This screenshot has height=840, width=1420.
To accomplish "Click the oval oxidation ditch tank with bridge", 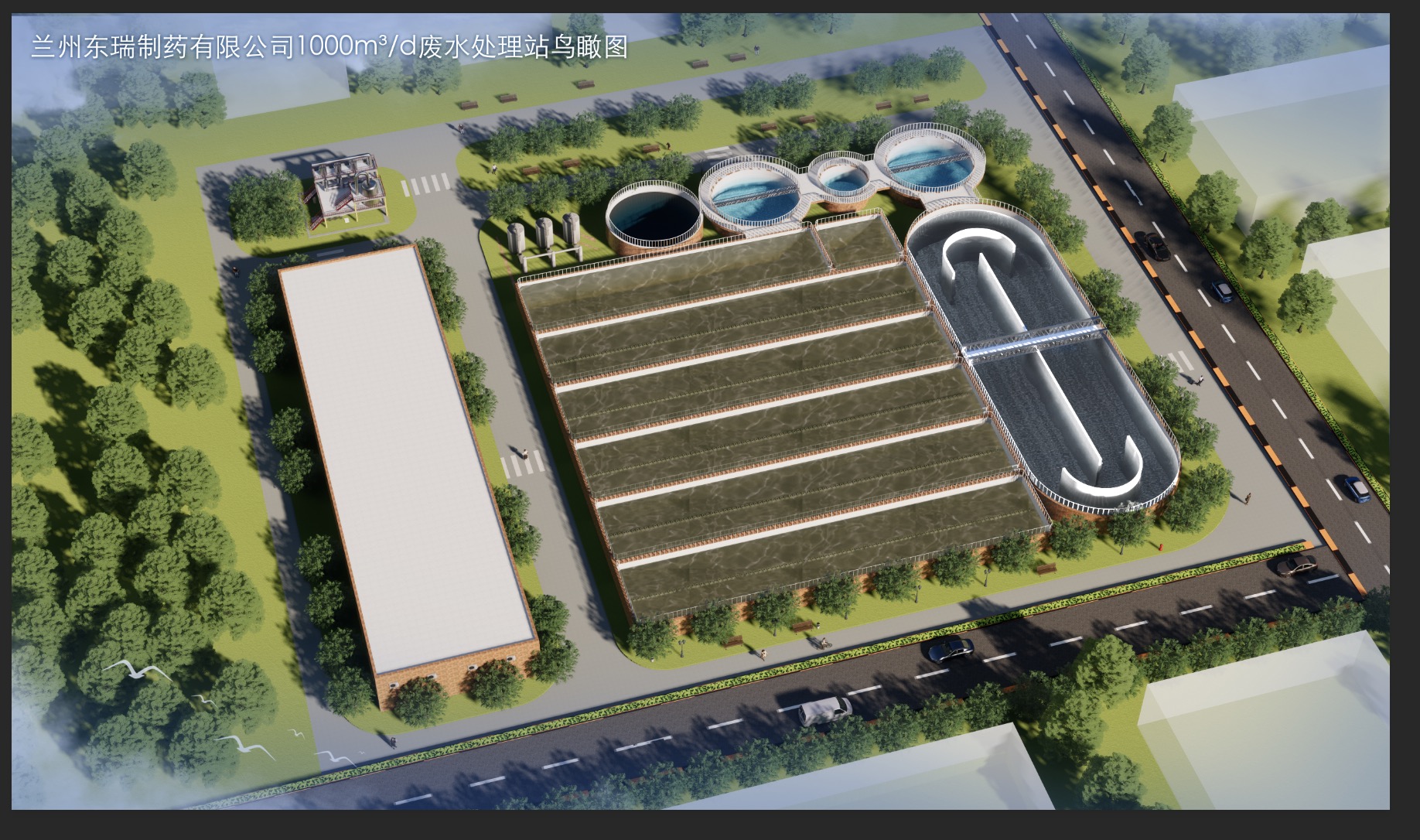I will (1042, 357).
